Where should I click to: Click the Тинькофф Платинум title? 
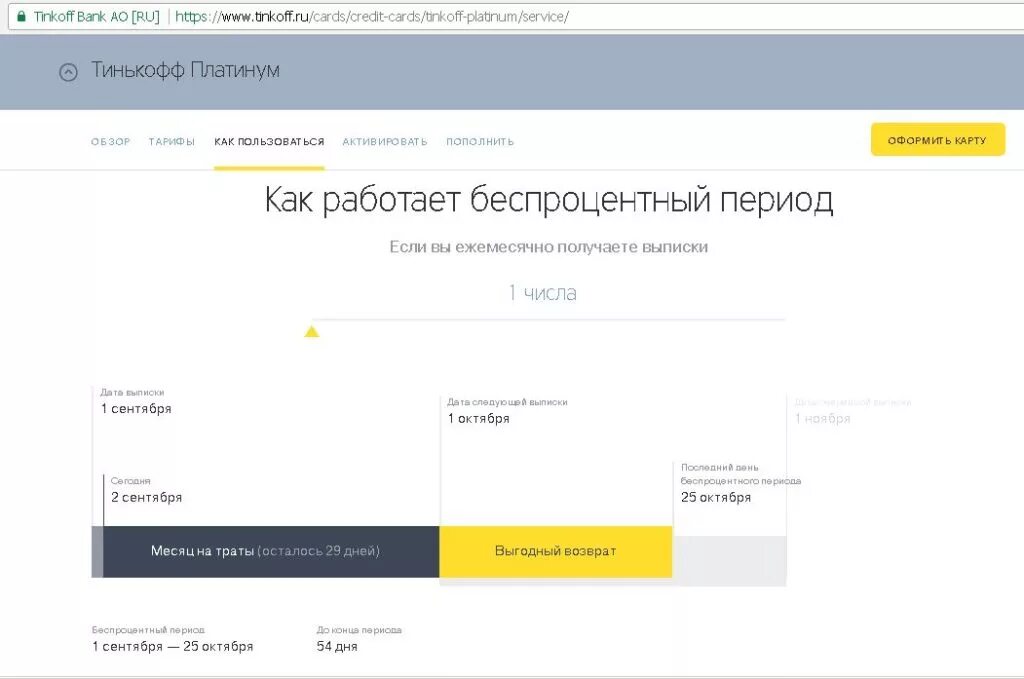[x=185, y=70]
